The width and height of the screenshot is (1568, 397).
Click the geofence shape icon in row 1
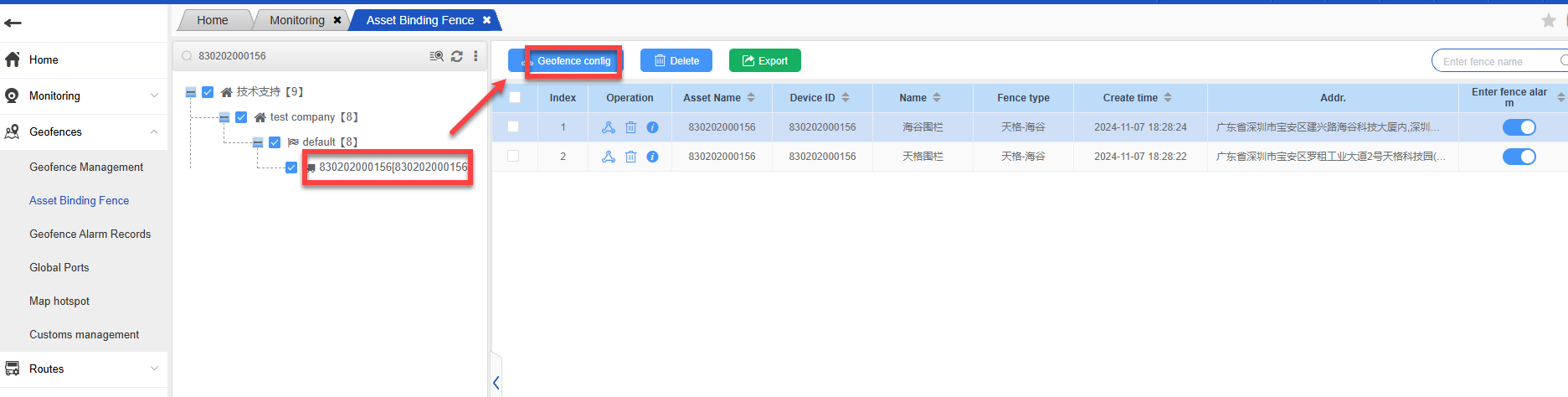point(609,127)
